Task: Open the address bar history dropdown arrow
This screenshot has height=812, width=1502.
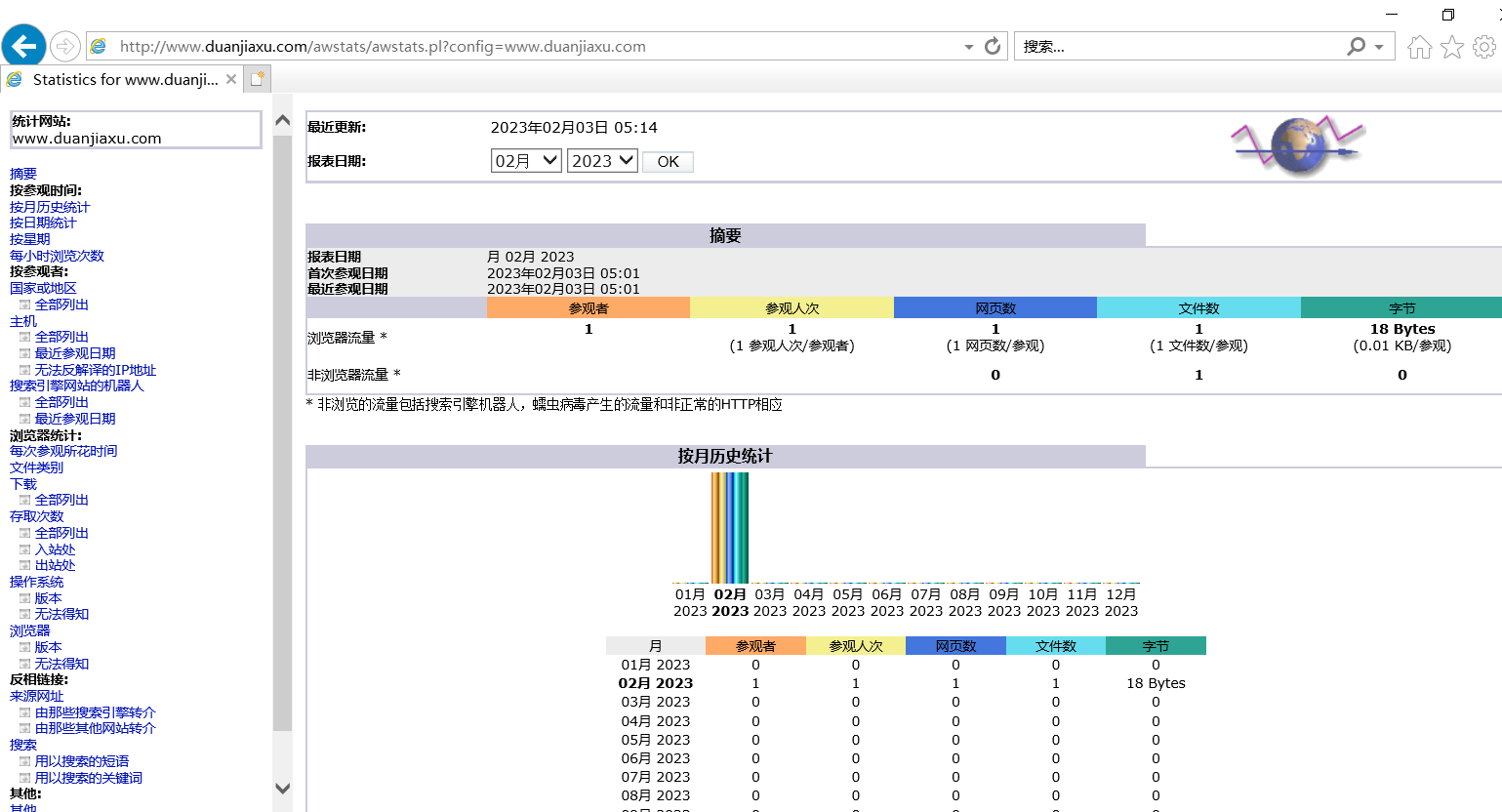Action: coord(968,47)
